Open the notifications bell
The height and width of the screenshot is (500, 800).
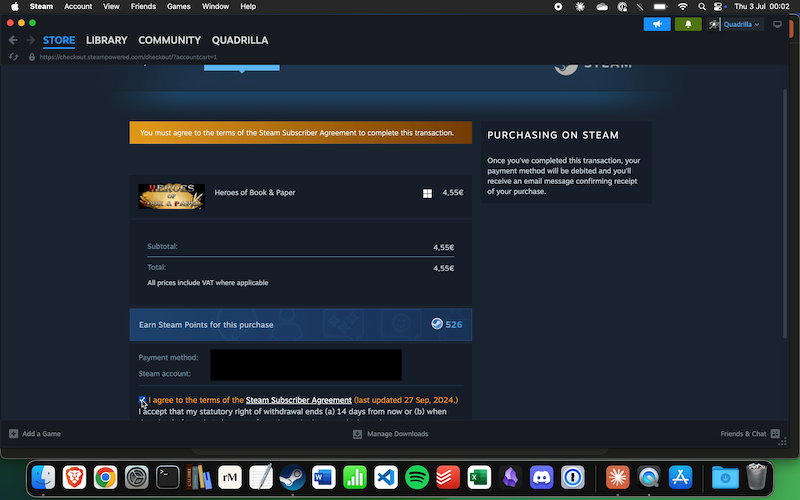688,24
